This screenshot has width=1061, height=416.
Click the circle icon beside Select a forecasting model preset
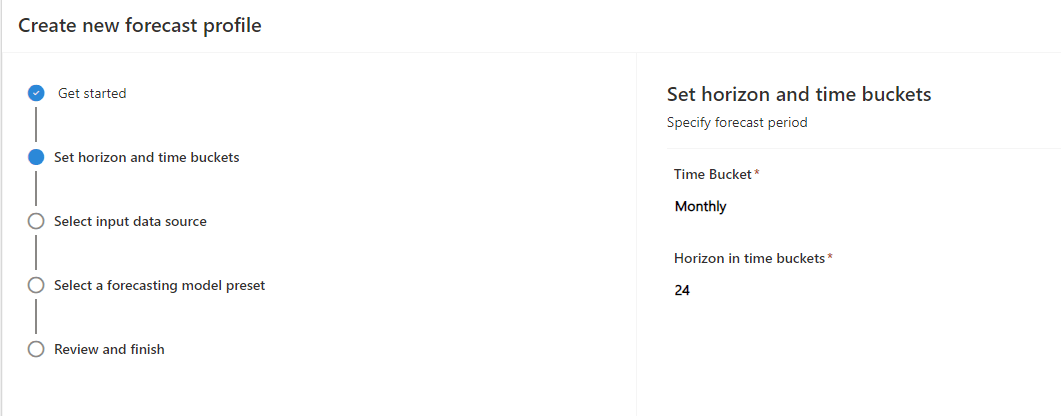(x=36, y=285)
